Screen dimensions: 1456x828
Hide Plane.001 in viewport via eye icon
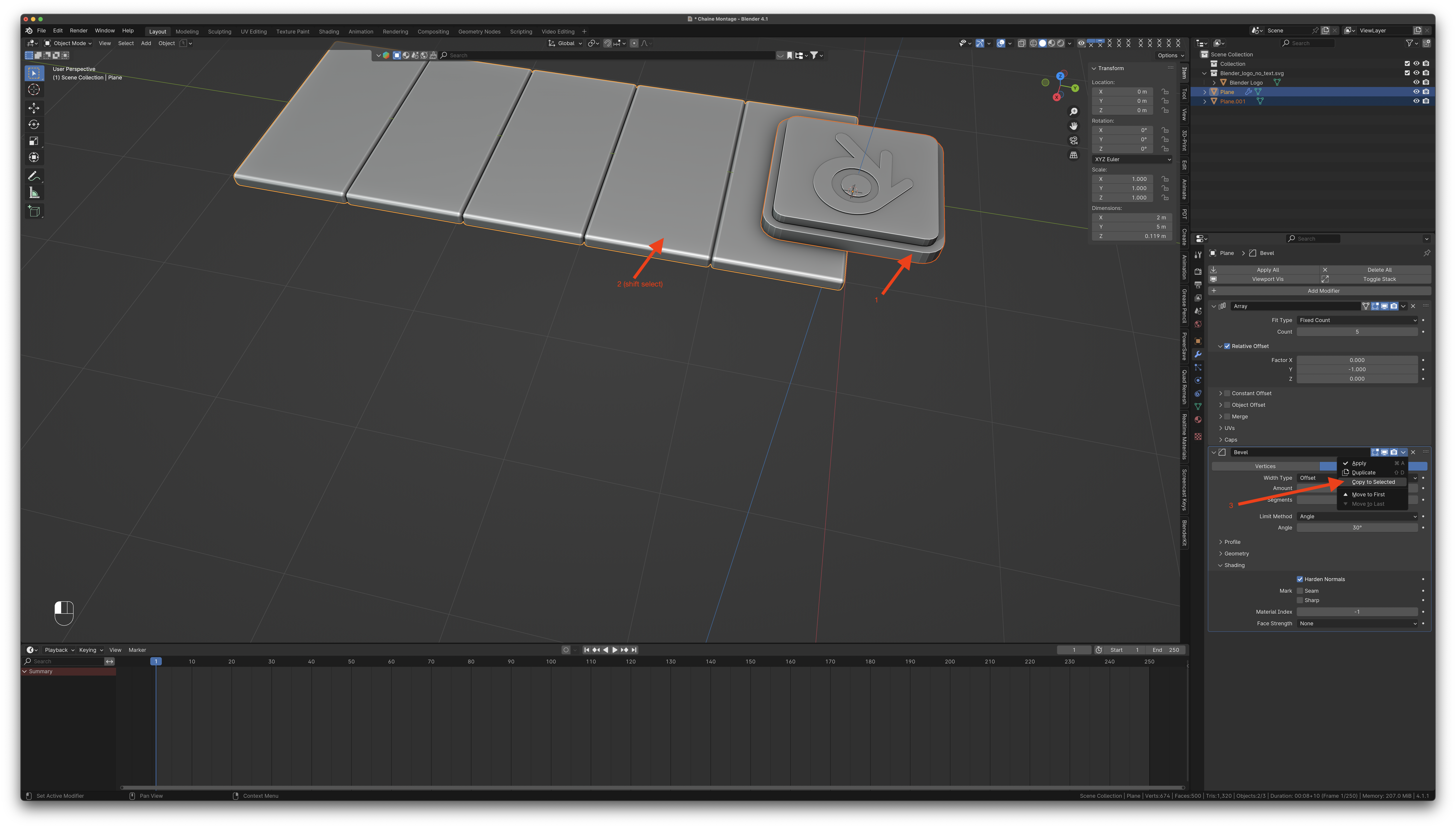click(x=1416, y=101)
